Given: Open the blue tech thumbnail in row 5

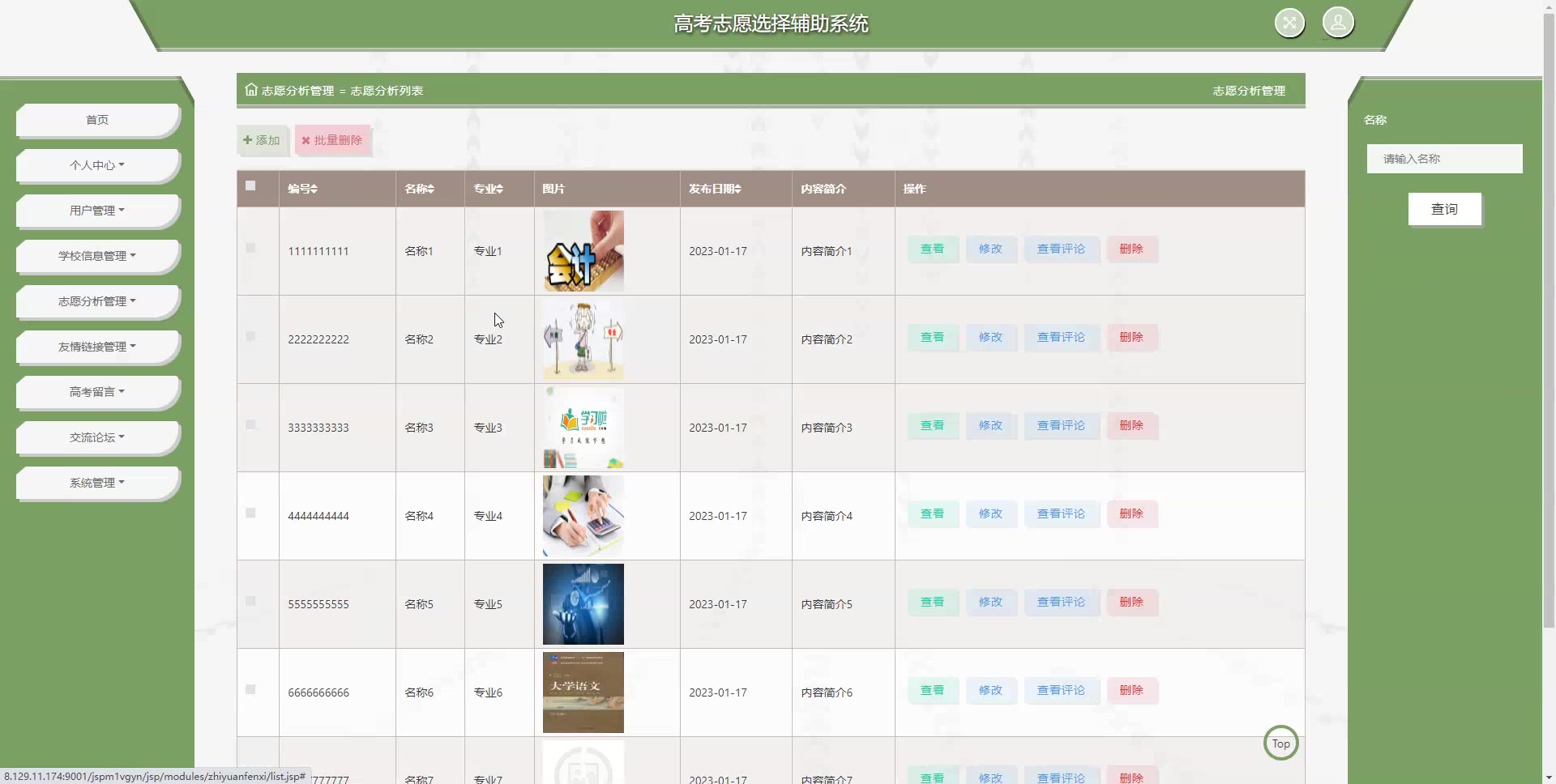Looking at the screenshot, I should point(583,604).
